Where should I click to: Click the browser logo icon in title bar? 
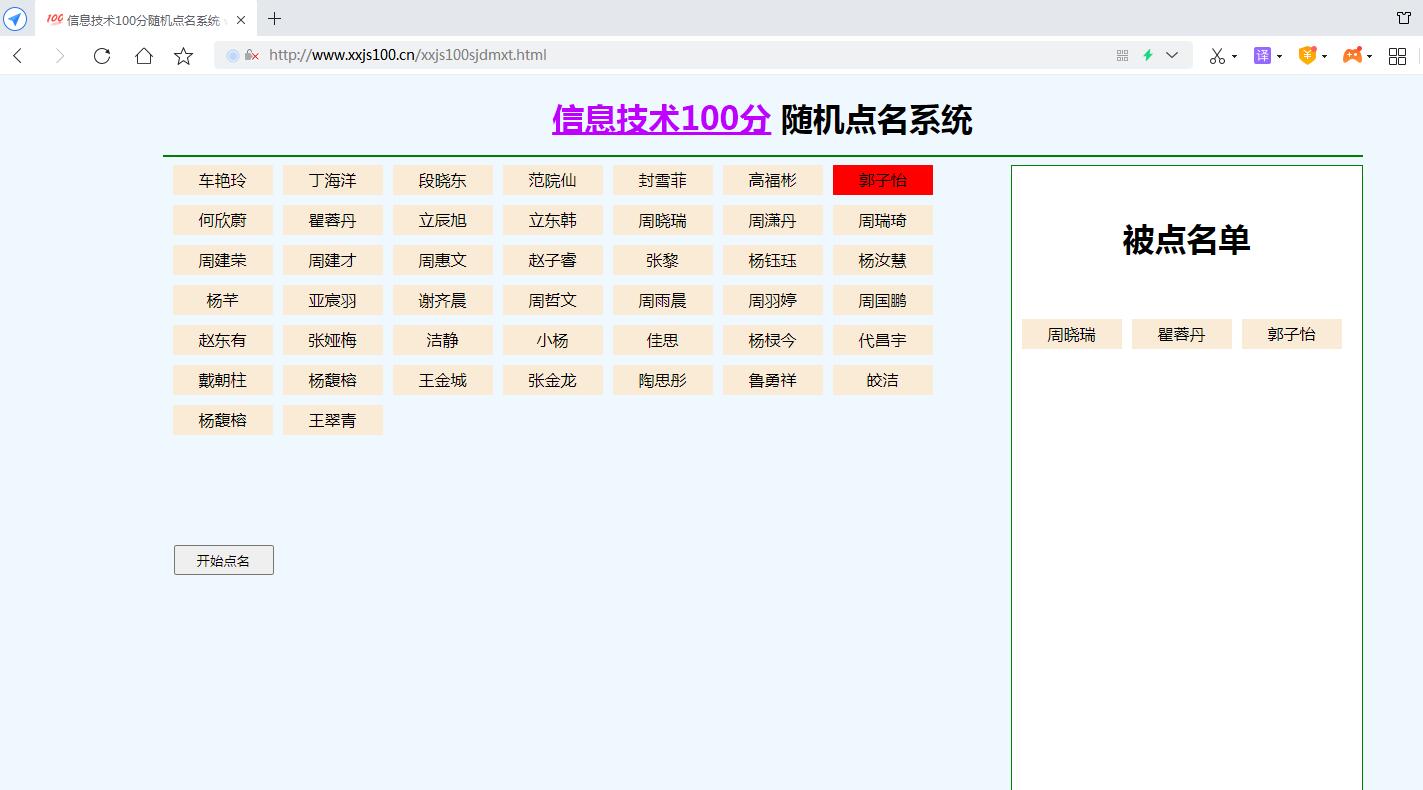point(15,18)
